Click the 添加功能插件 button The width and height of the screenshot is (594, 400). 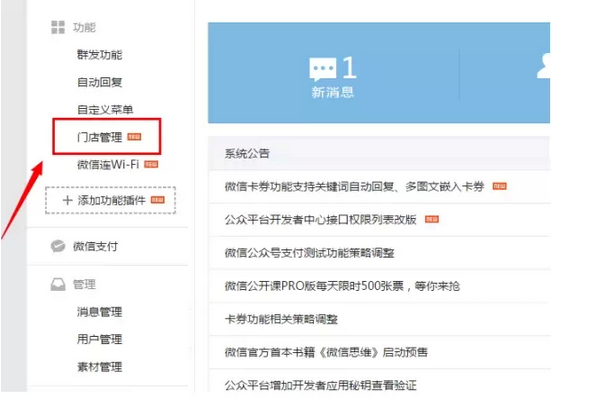(x=110, y=200)
